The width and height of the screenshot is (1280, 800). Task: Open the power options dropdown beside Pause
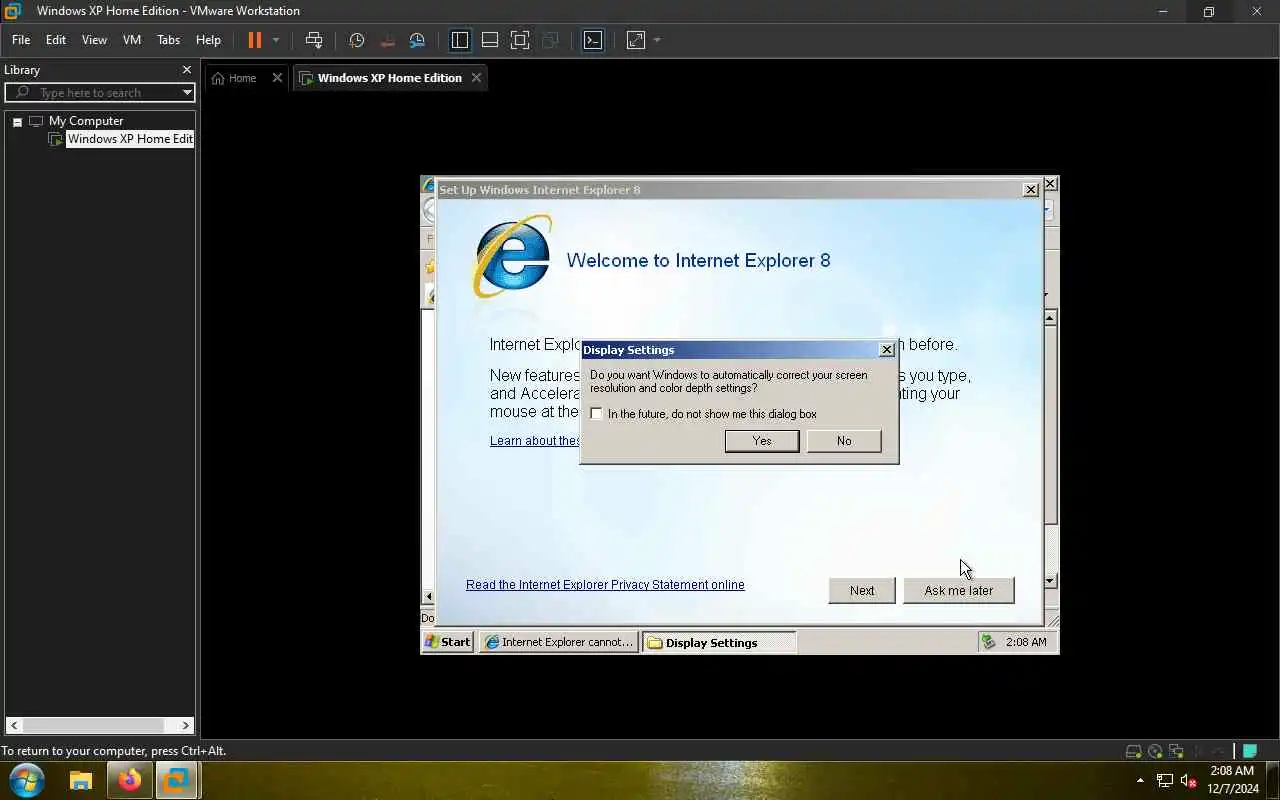[276, 40]
